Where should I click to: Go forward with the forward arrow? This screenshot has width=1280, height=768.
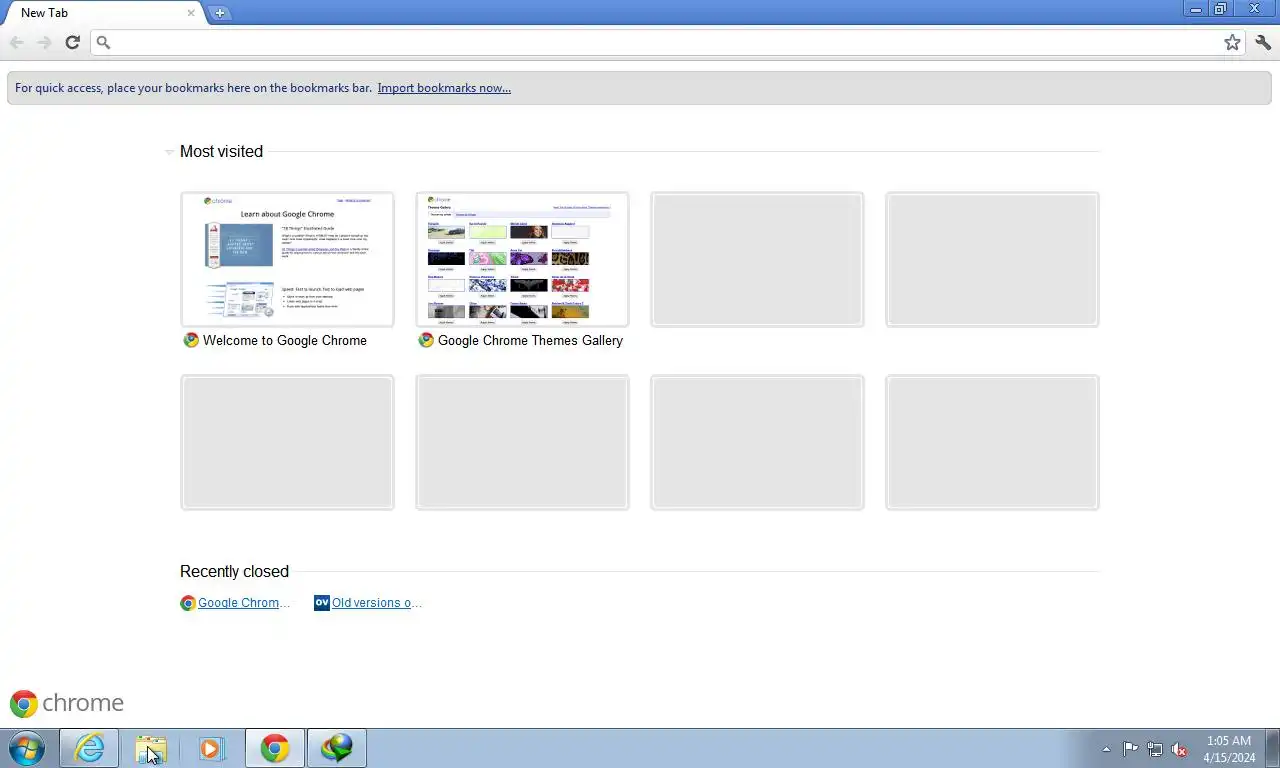point(44,42)
